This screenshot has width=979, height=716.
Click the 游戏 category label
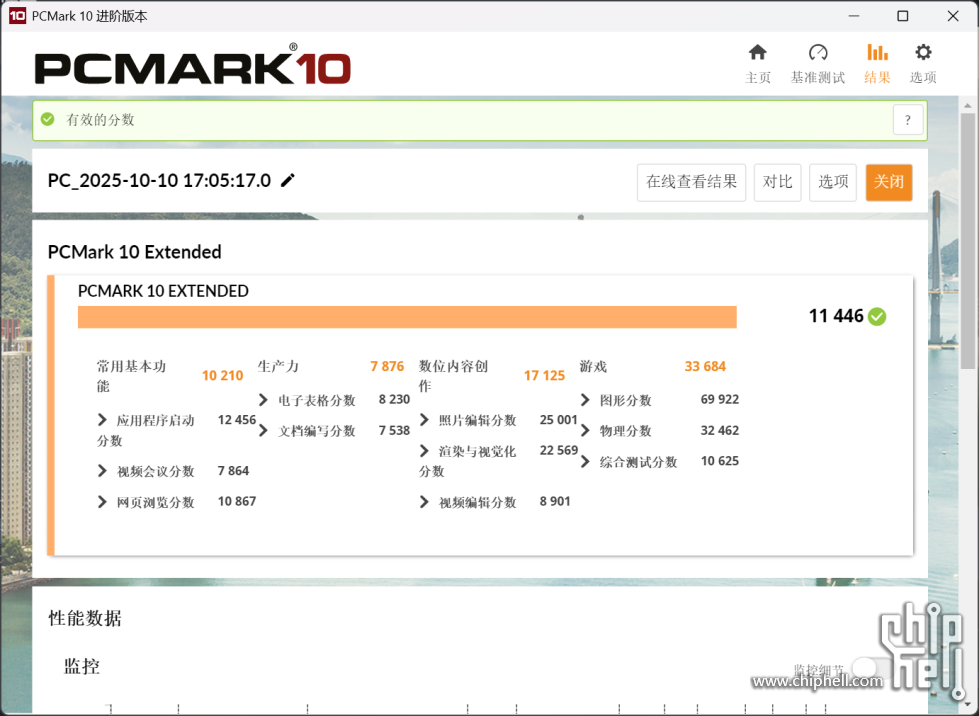click(x=593, y=366)
